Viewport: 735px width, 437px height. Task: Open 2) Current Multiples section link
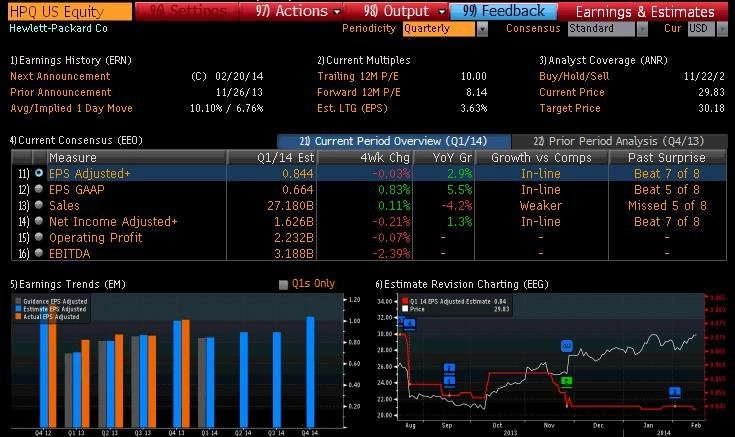tap(364, 60)
